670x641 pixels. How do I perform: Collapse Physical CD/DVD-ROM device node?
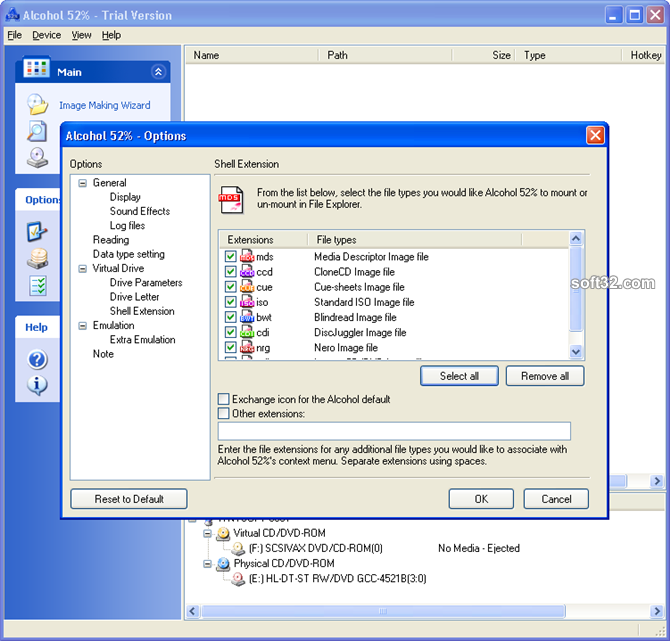207,564
